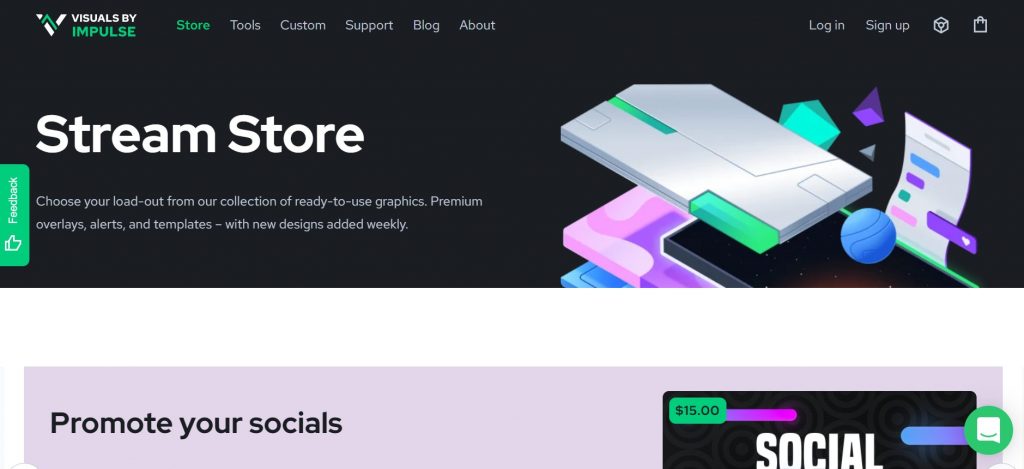Select the Custom navigation item
1024x469 pixels.
pos(303,25)
